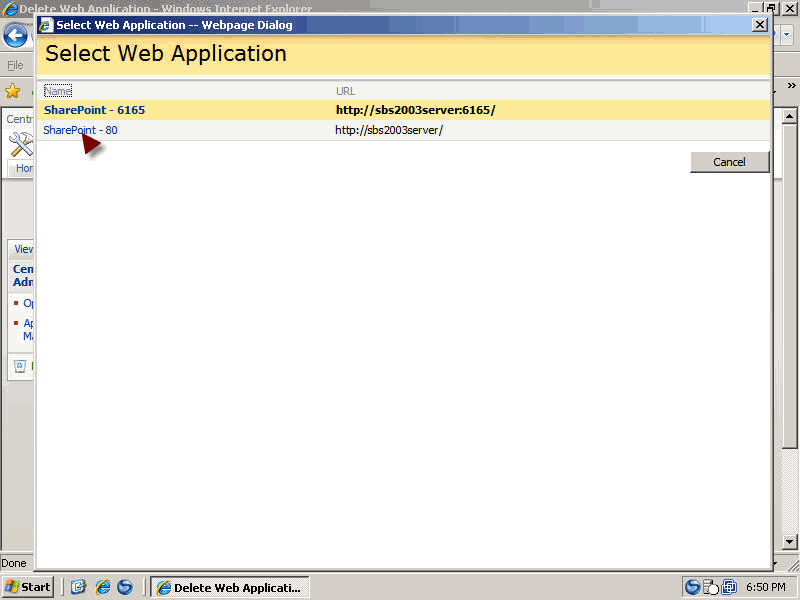Click the Windows Start button

pos(28,587)
